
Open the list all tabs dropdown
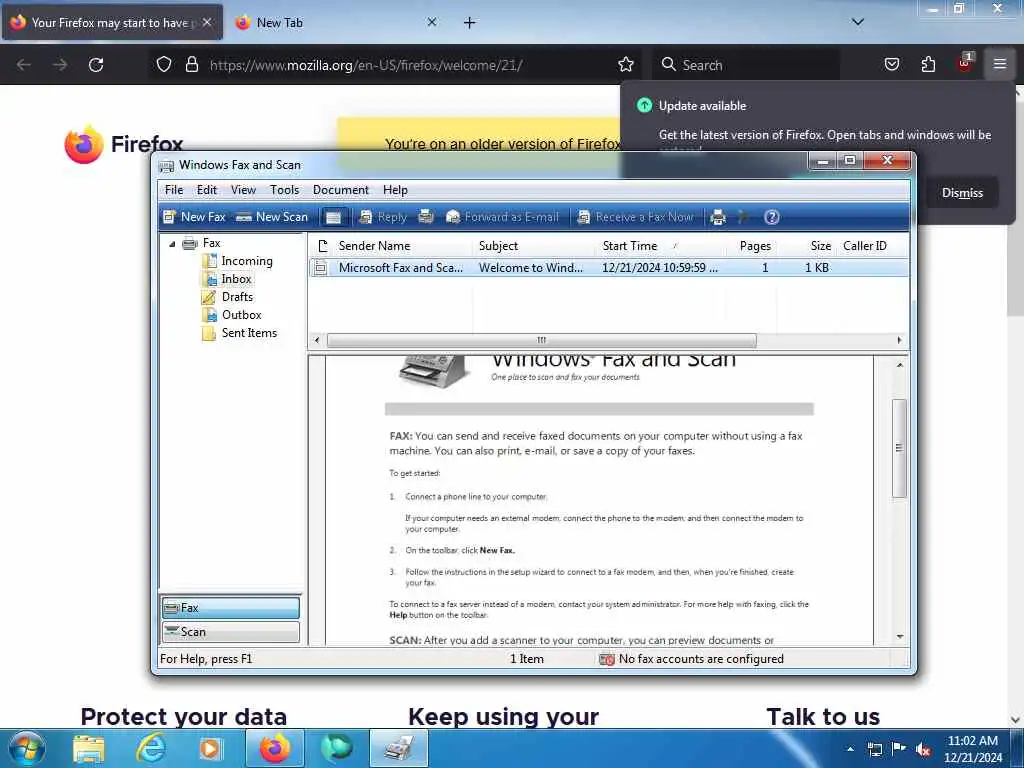coord(857,22)
